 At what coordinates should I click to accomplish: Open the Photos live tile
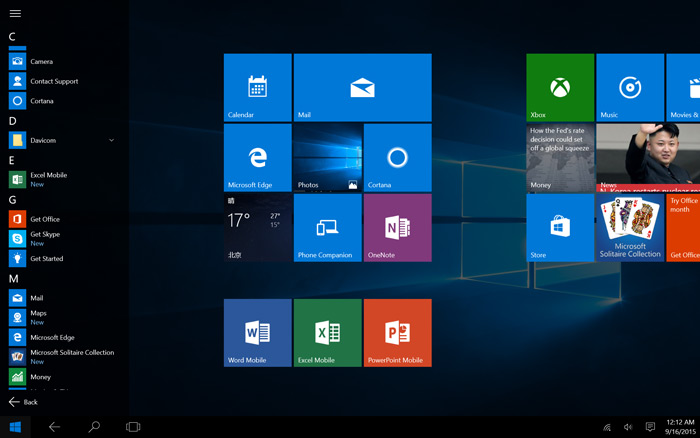[x=327, y=157]
